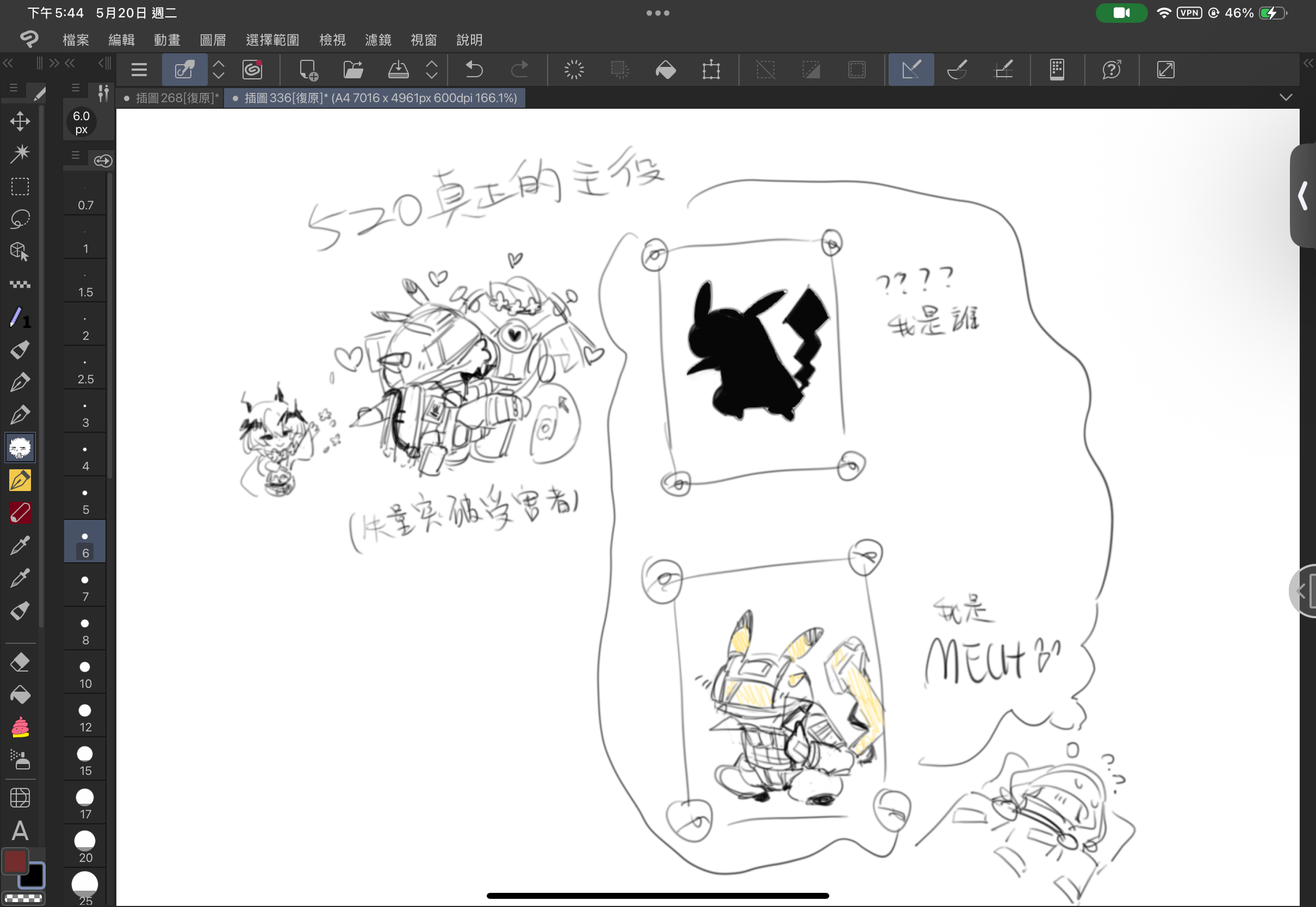Select the Move layer tool
Viewport: 1316px width, 907px height.
coord(20,121)
